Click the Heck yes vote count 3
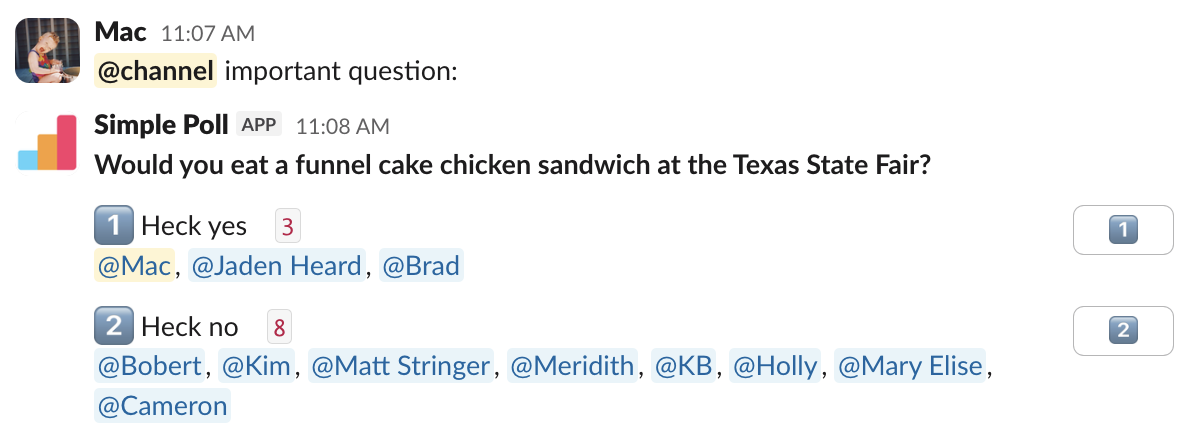1194x444 pixels. pyautogui.click(x=287, y=227)
